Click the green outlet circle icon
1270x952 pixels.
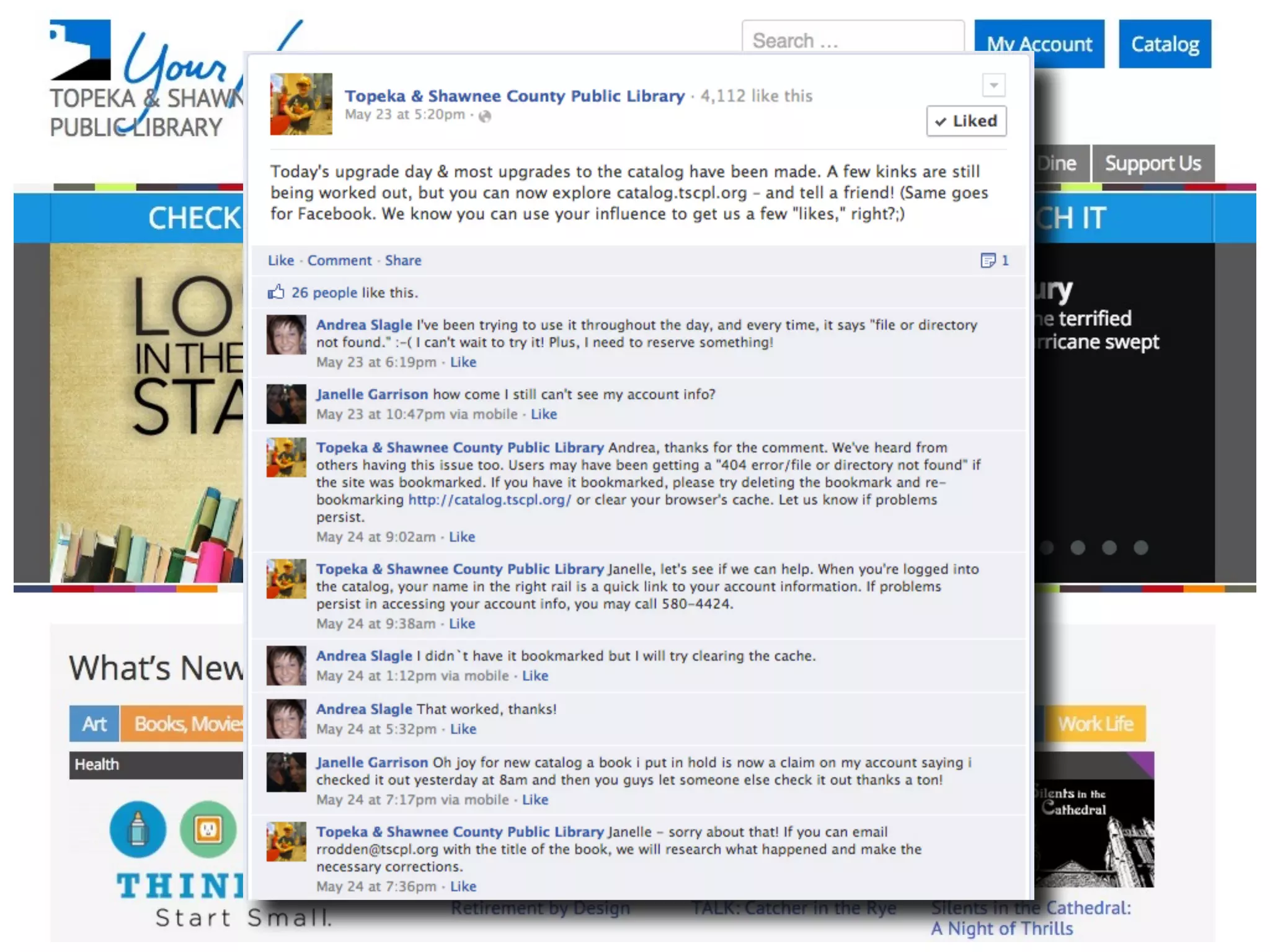coord(208,829)
